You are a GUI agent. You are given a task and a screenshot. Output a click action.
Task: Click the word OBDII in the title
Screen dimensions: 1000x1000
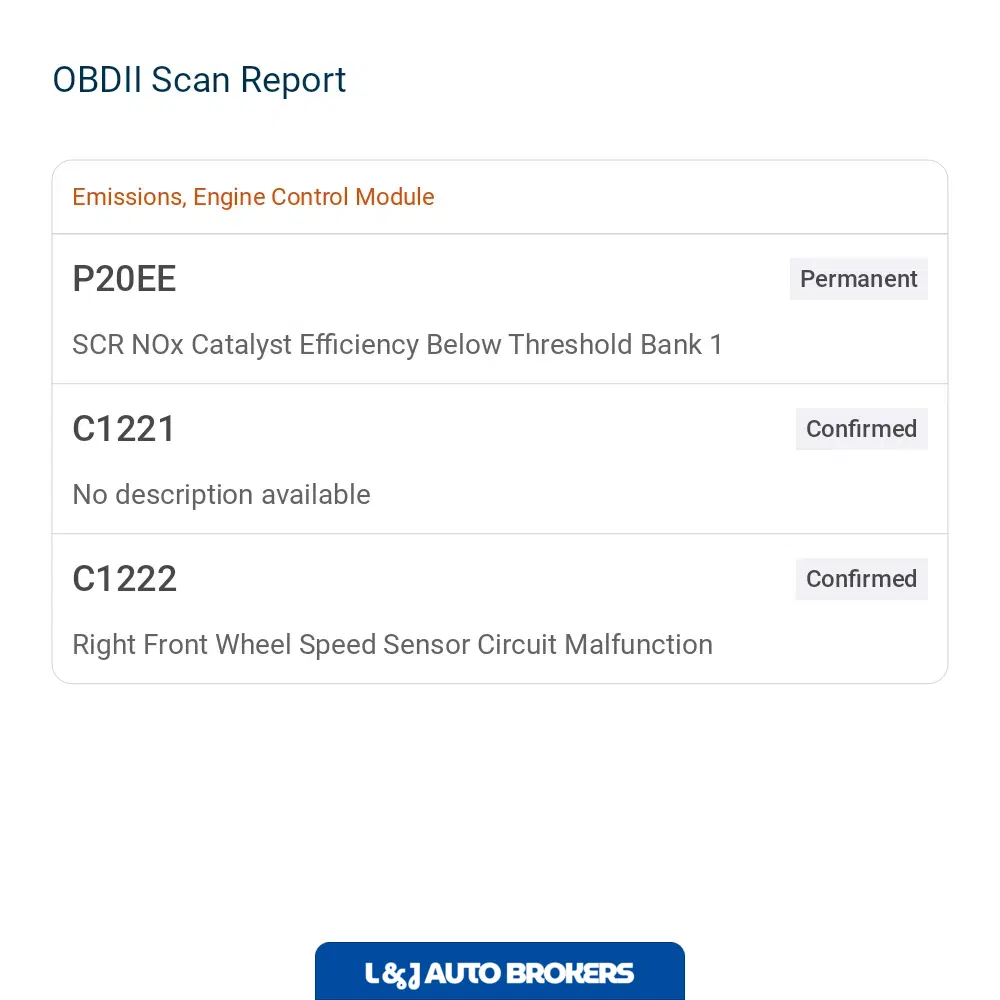point(97,80)
